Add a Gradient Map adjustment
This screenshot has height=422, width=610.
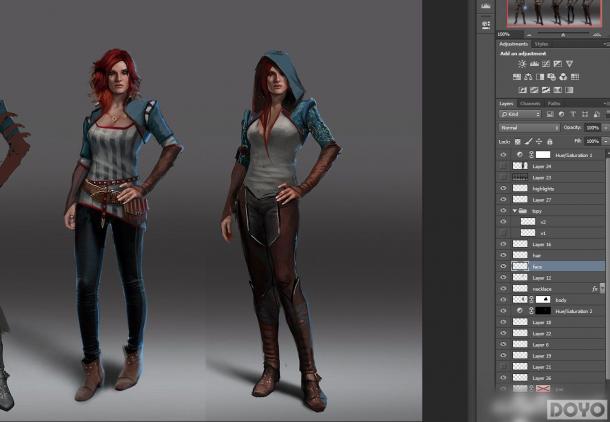pos(557,90)
